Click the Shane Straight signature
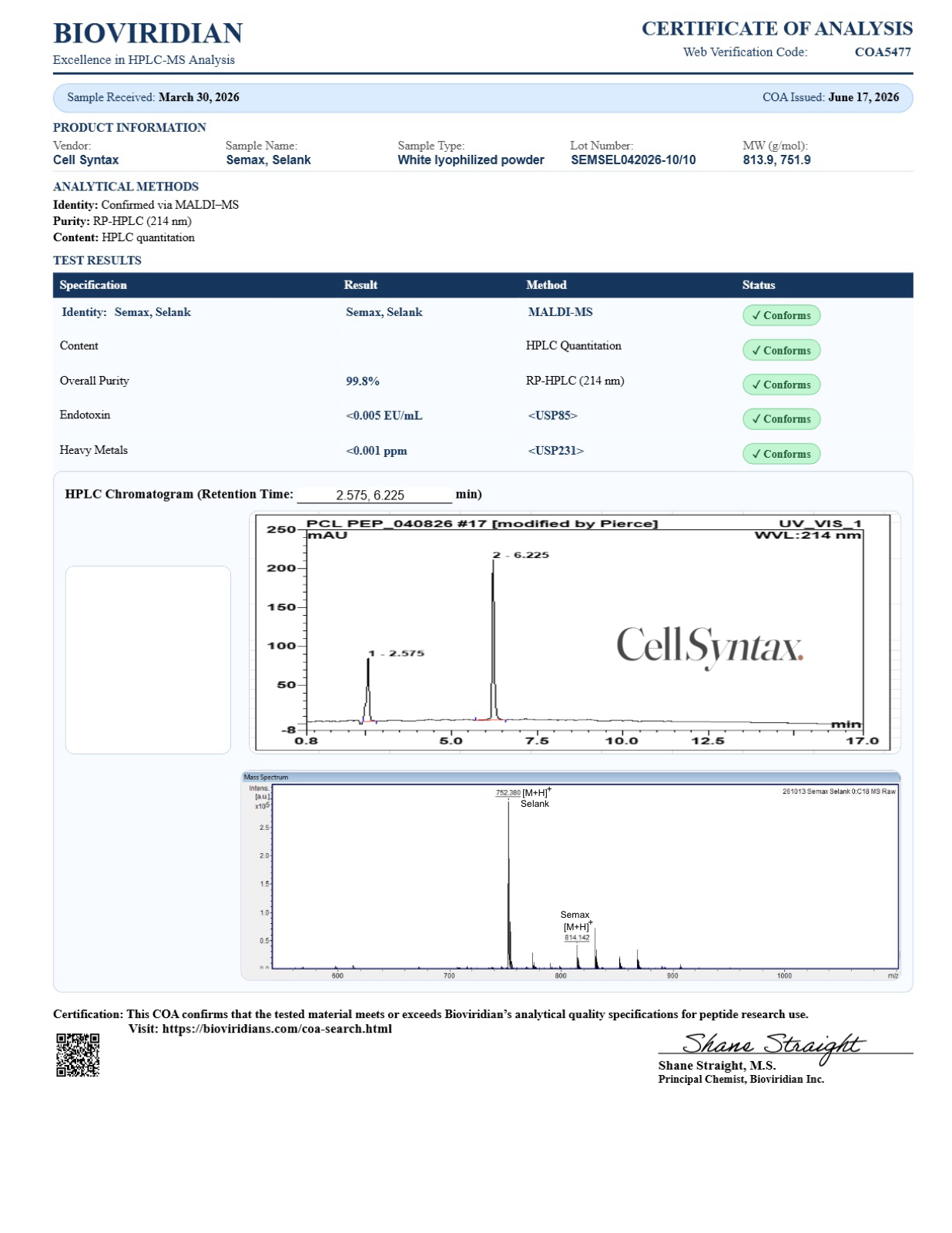Screen dimensions: 952x1233 (773, 1045)
